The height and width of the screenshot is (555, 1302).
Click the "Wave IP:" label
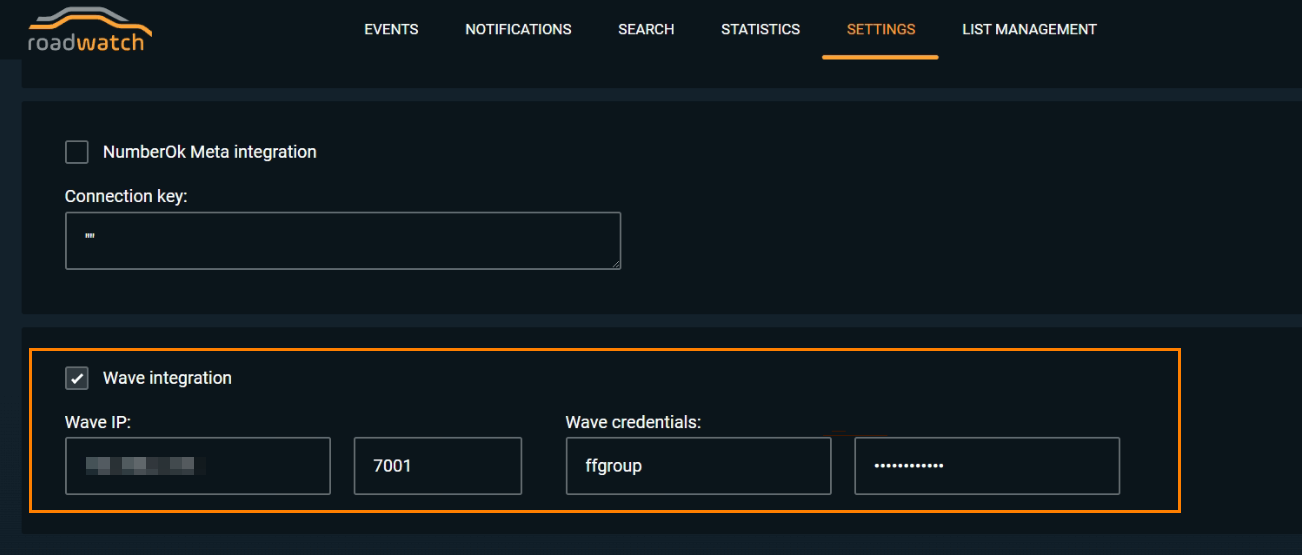tap(98, 422)
